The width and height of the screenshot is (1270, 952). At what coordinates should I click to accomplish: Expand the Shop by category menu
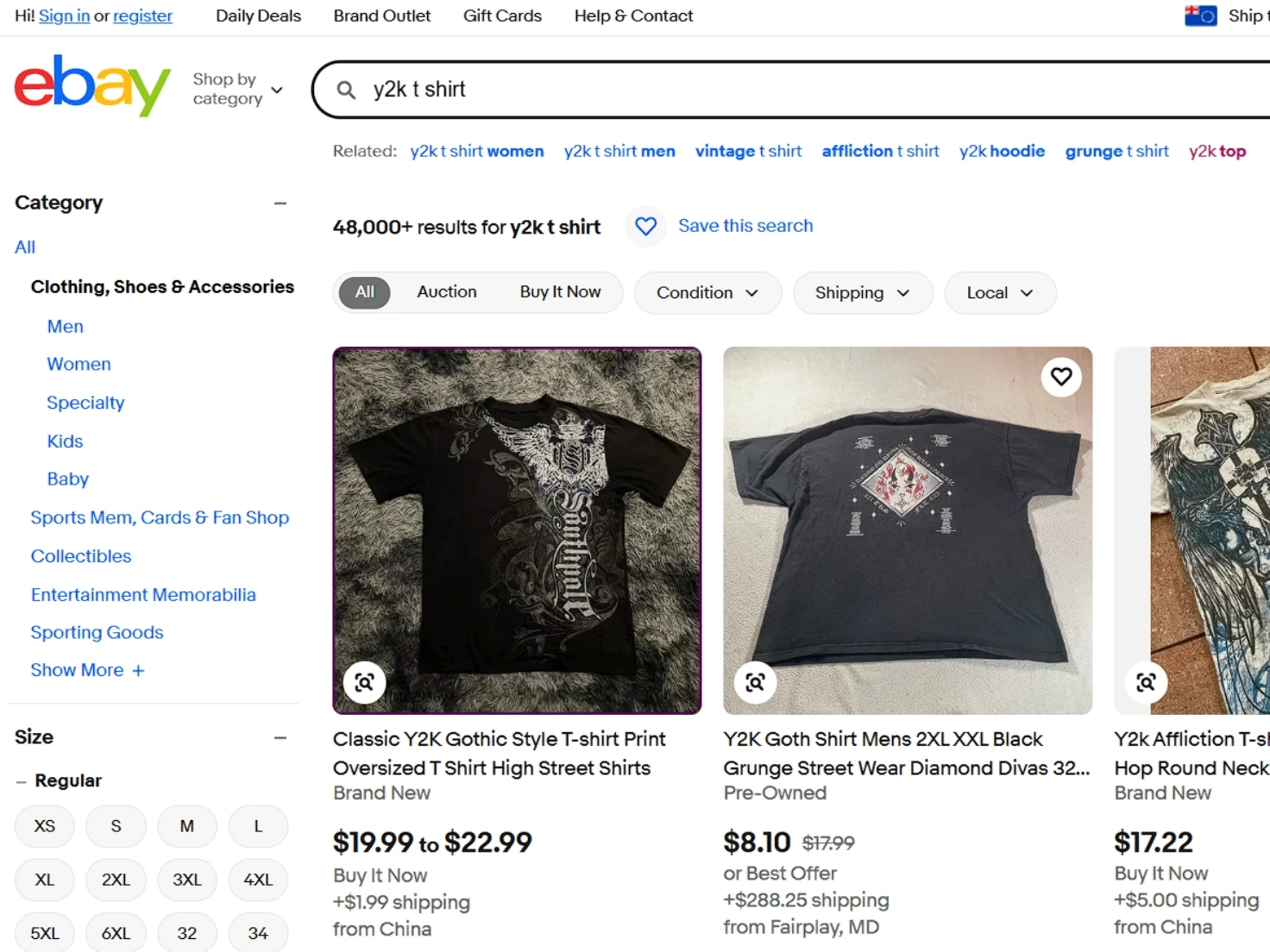[237, 89]
